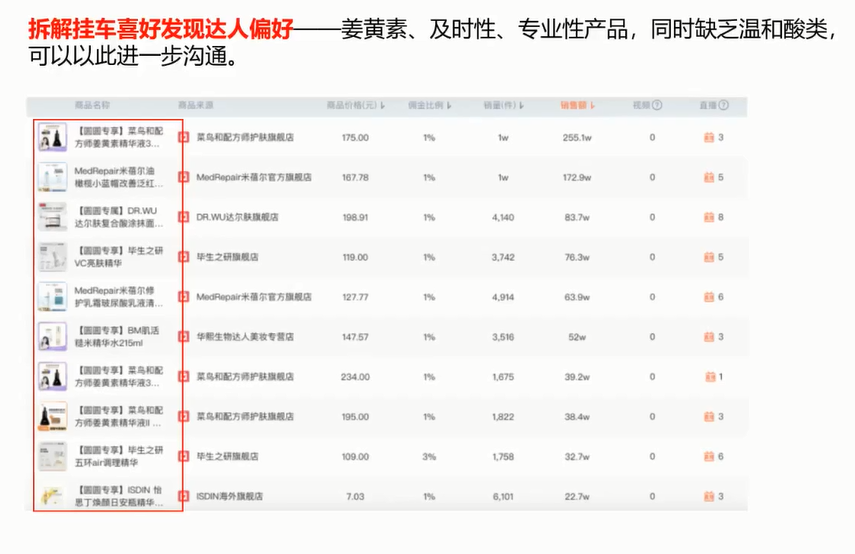
Task: Open 菜鸟和配方师护肤旗舰店 link in 175.00 row
Action: point(245,137)
